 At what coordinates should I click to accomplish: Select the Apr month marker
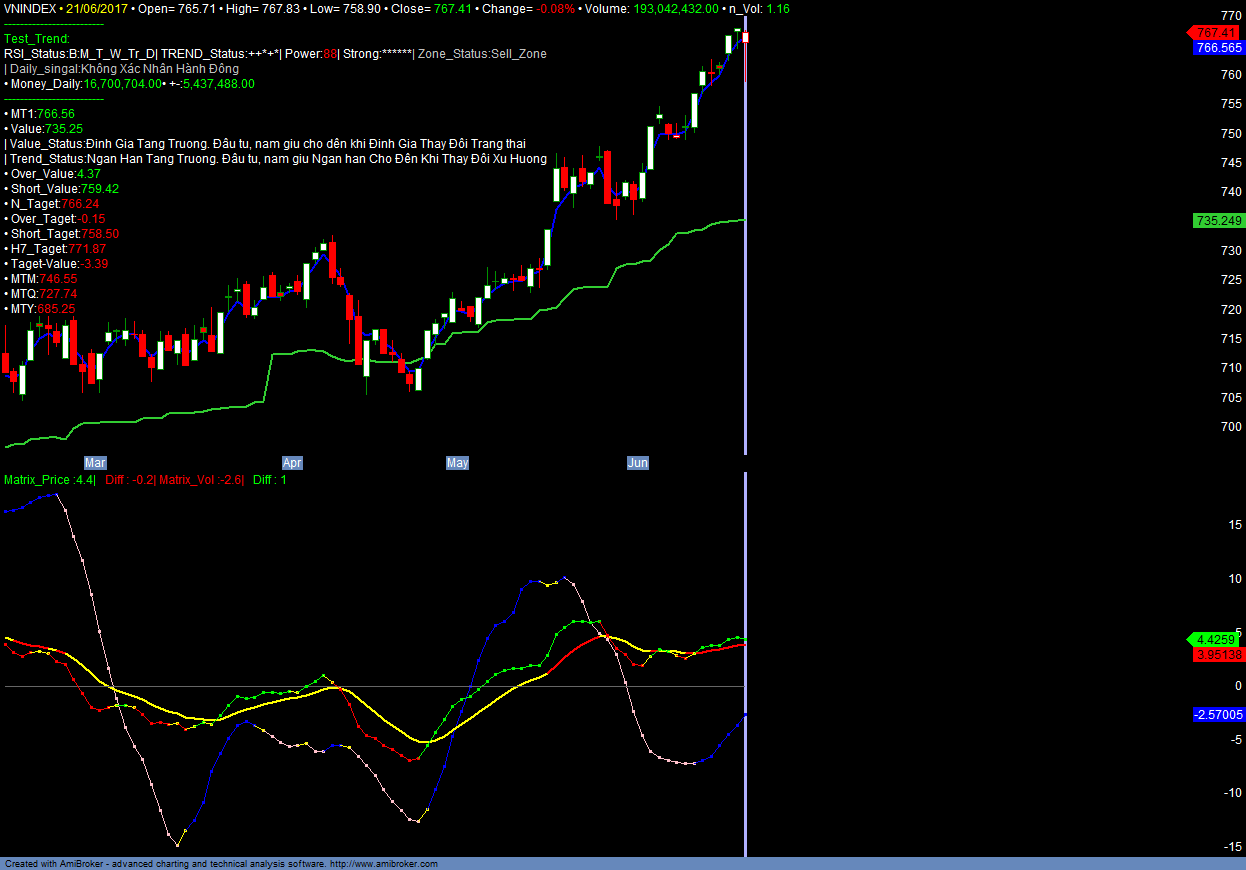[292, 463]
